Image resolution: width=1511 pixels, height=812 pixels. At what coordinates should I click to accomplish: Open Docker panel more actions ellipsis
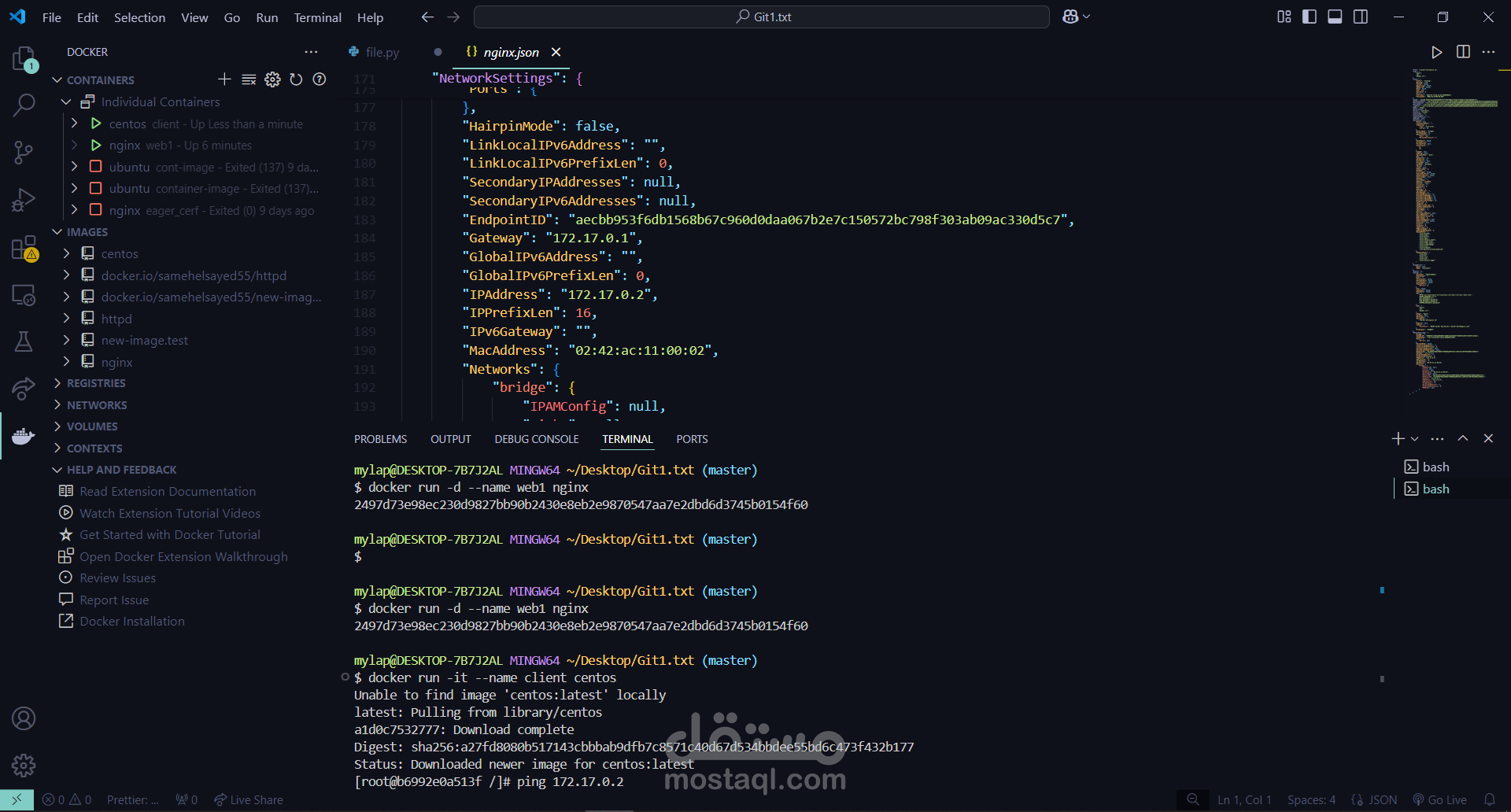[x=311, y=52]
